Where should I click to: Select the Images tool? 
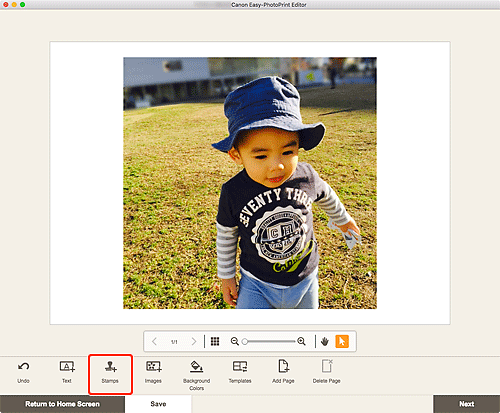click(153, 367)
